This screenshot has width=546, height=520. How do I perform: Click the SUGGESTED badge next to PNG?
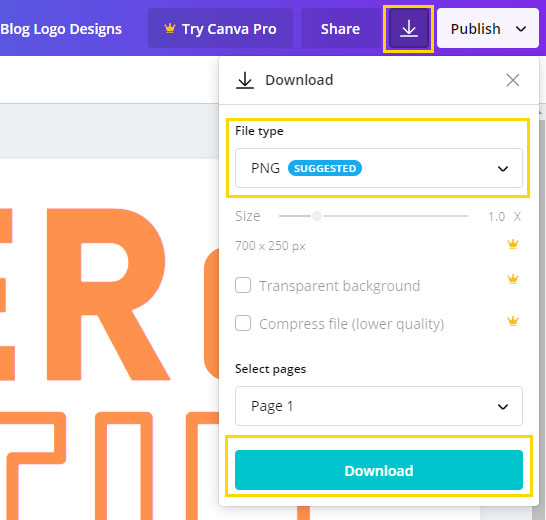click(325, 168)
